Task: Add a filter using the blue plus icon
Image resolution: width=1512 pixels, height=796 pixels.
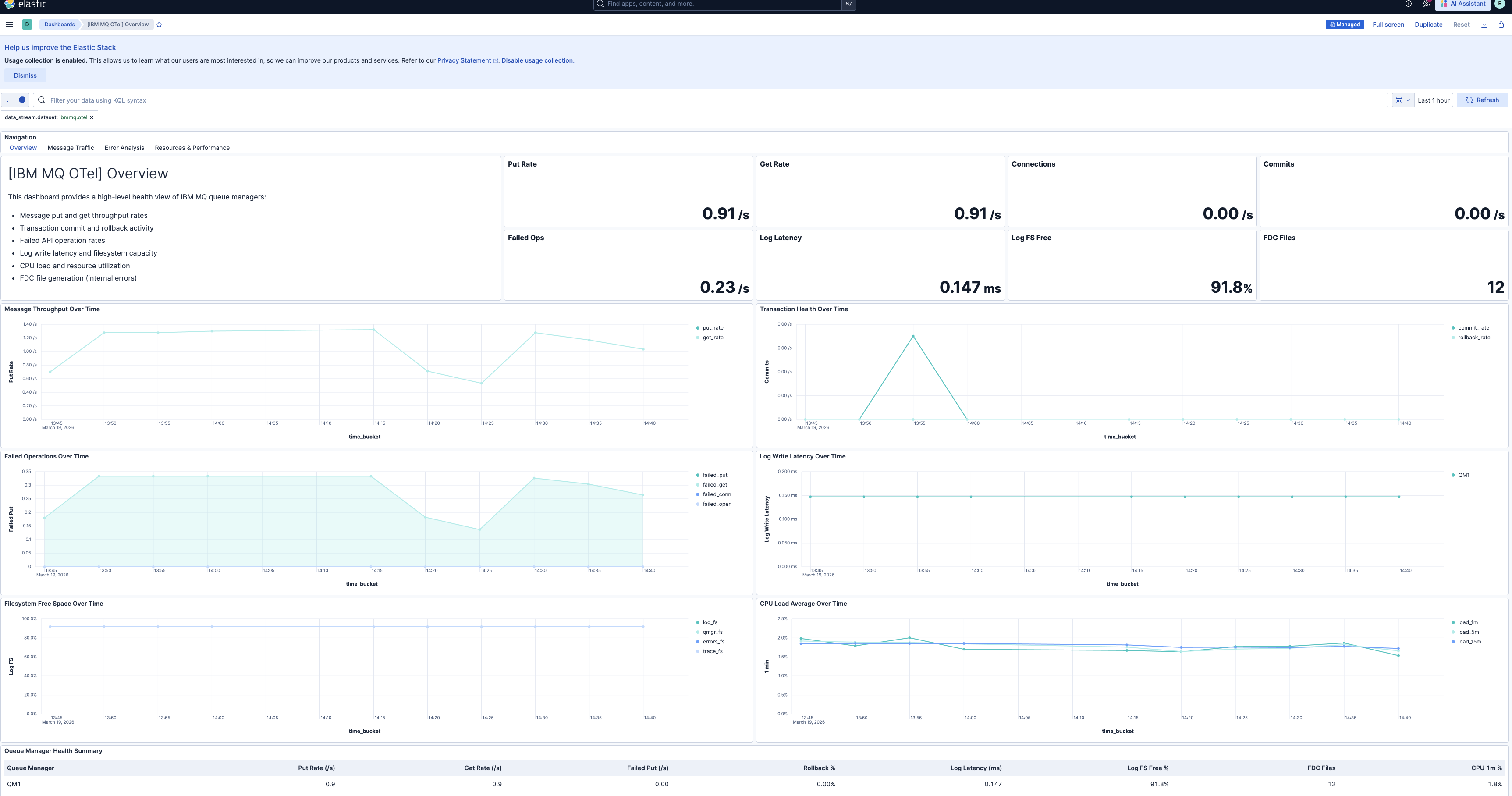Action: pos(22,100)
